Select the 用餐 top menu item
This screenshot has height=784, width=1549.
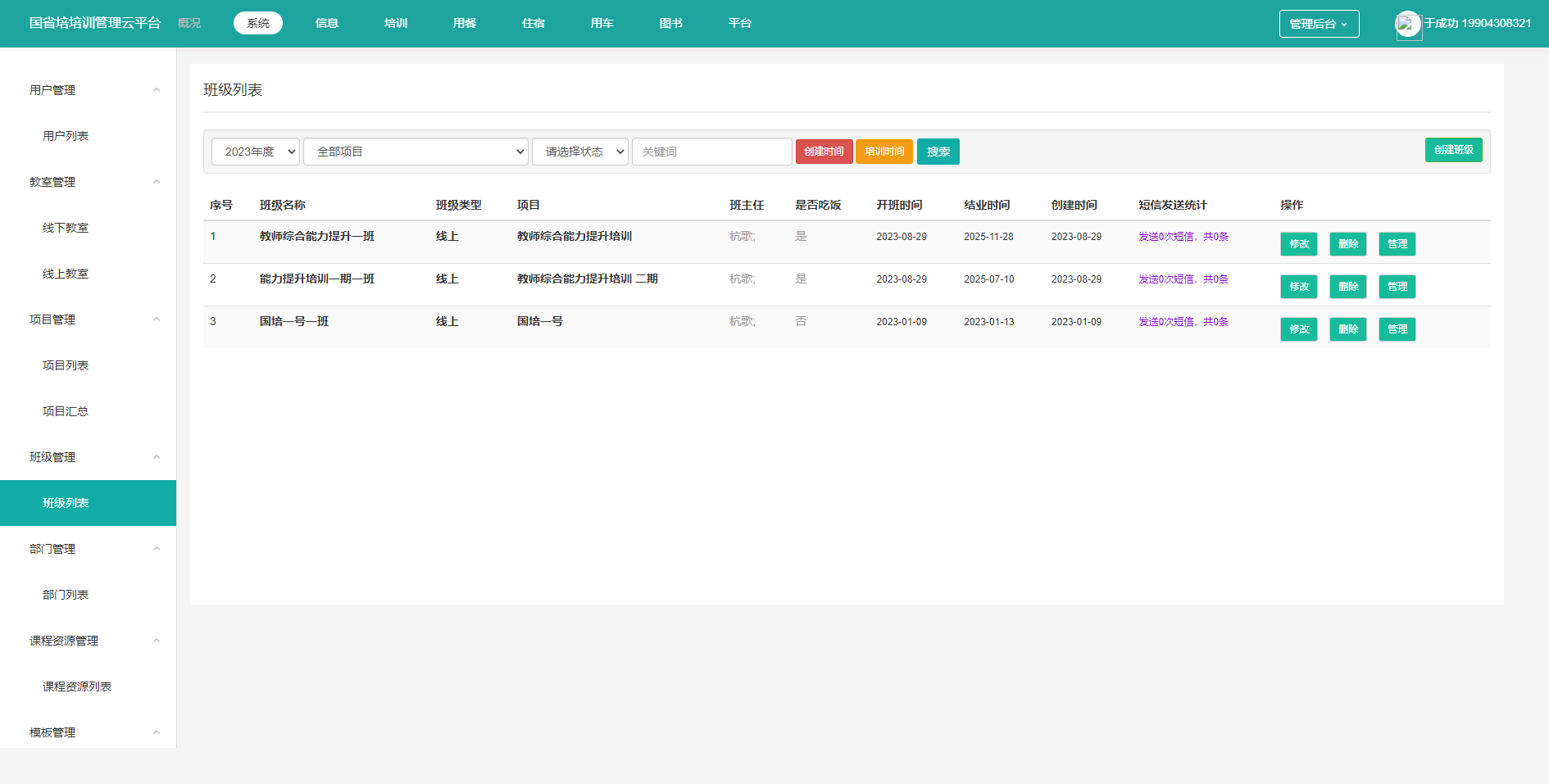point(465,23)
